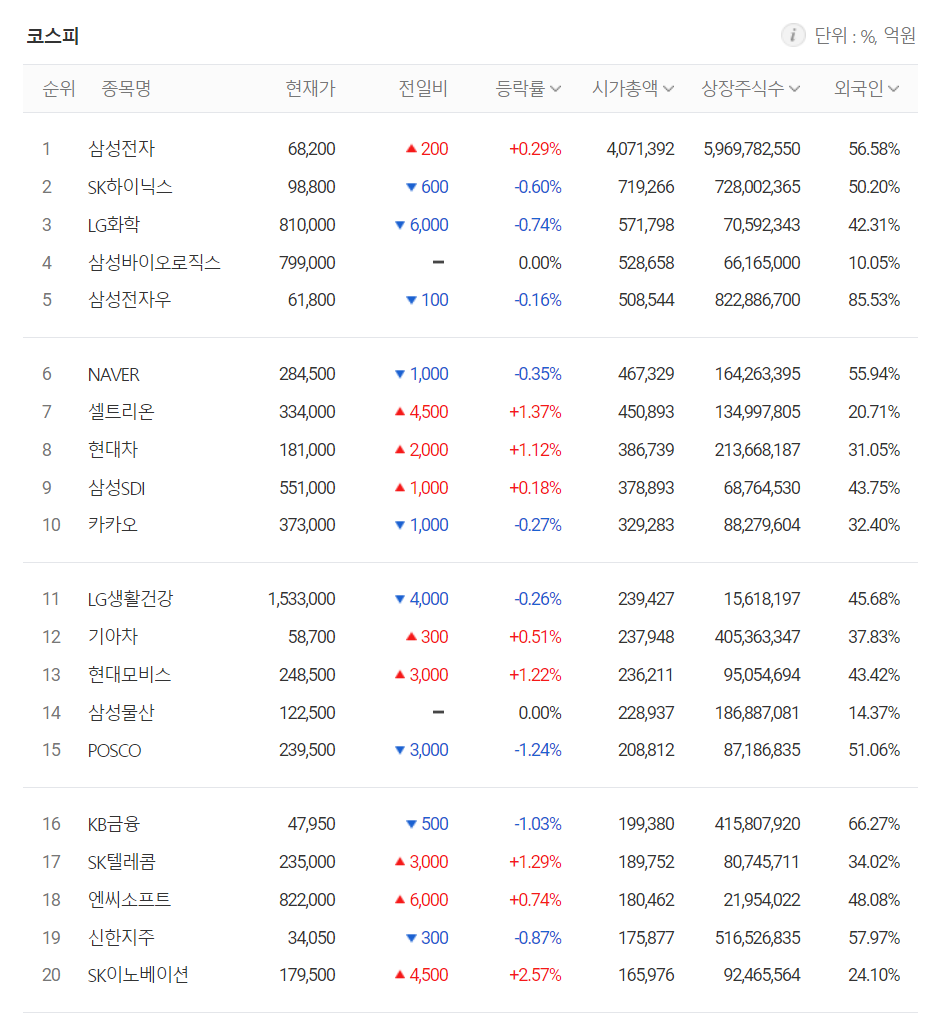Select the 삼성SDI stock name

(x=116, y=488)
